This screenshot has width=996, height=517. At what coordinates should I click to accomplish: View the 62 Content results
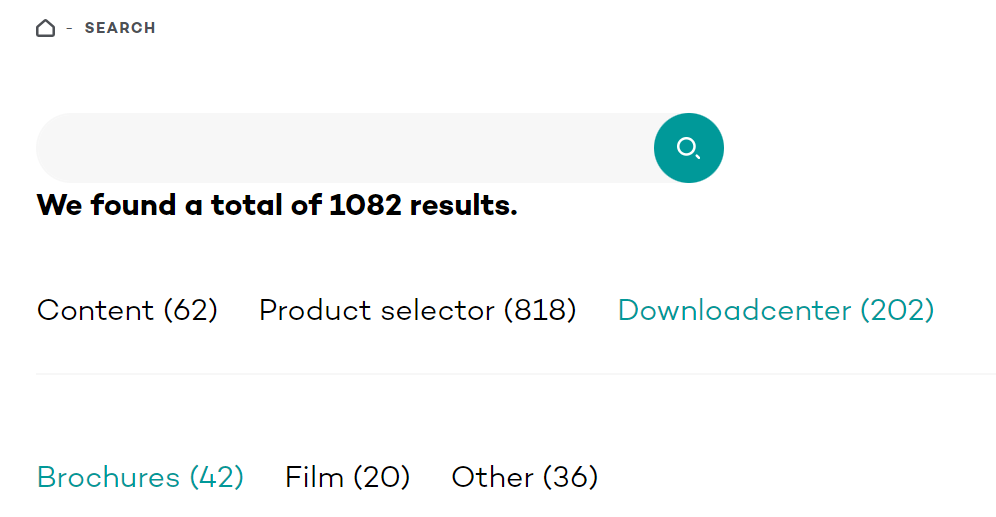[127, 311]
